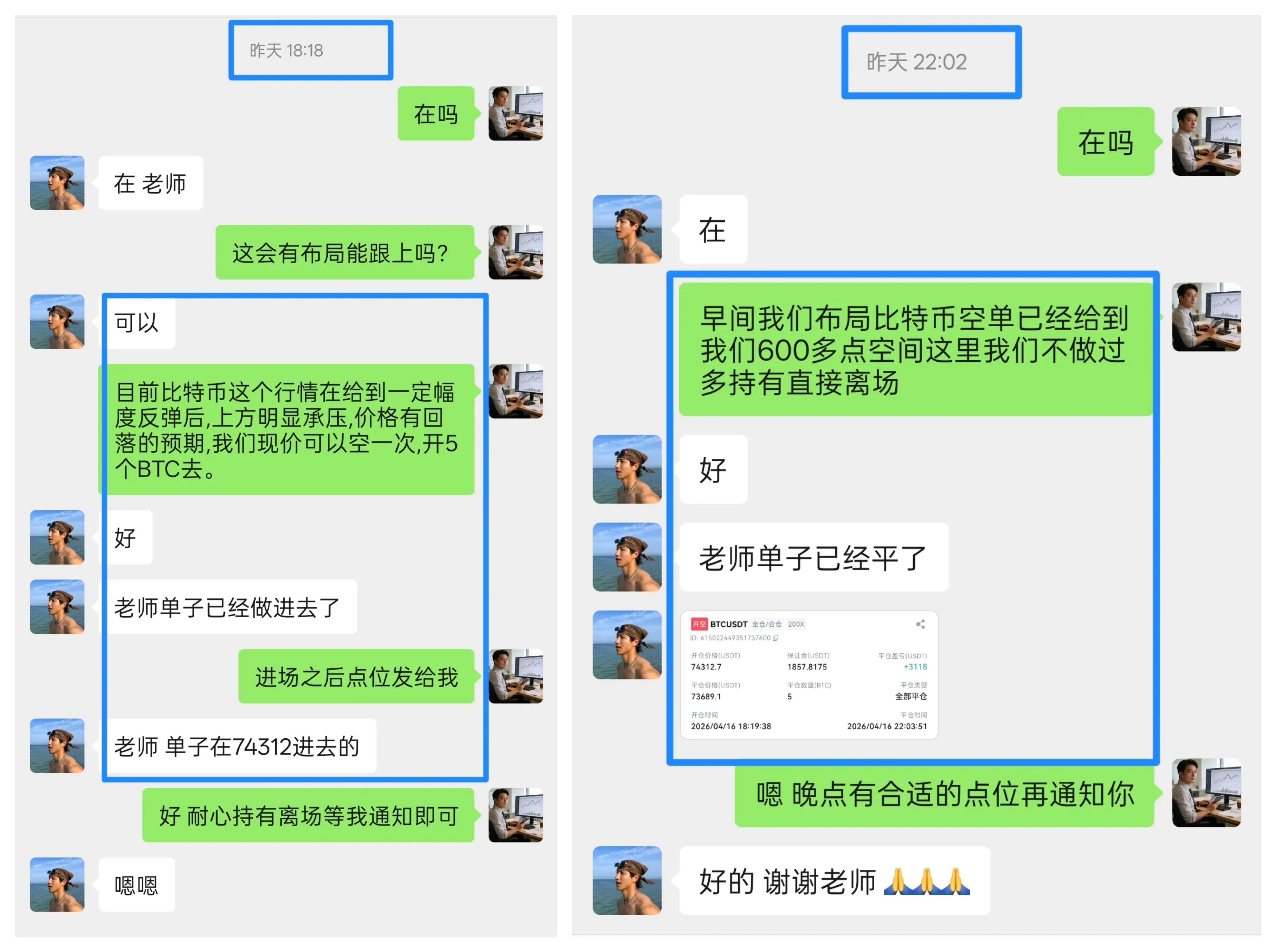Image resolution: width=1276 pixels, height=952 pixels.
Task: Open avatar beside 好的 谢谢老师 message
Action: [x=627, y=881]
